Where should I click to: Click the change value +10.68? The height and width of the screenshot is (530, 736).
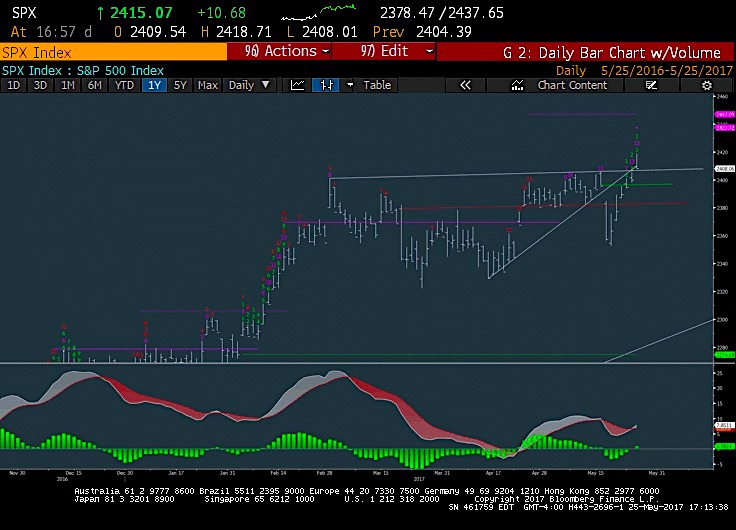222,13
